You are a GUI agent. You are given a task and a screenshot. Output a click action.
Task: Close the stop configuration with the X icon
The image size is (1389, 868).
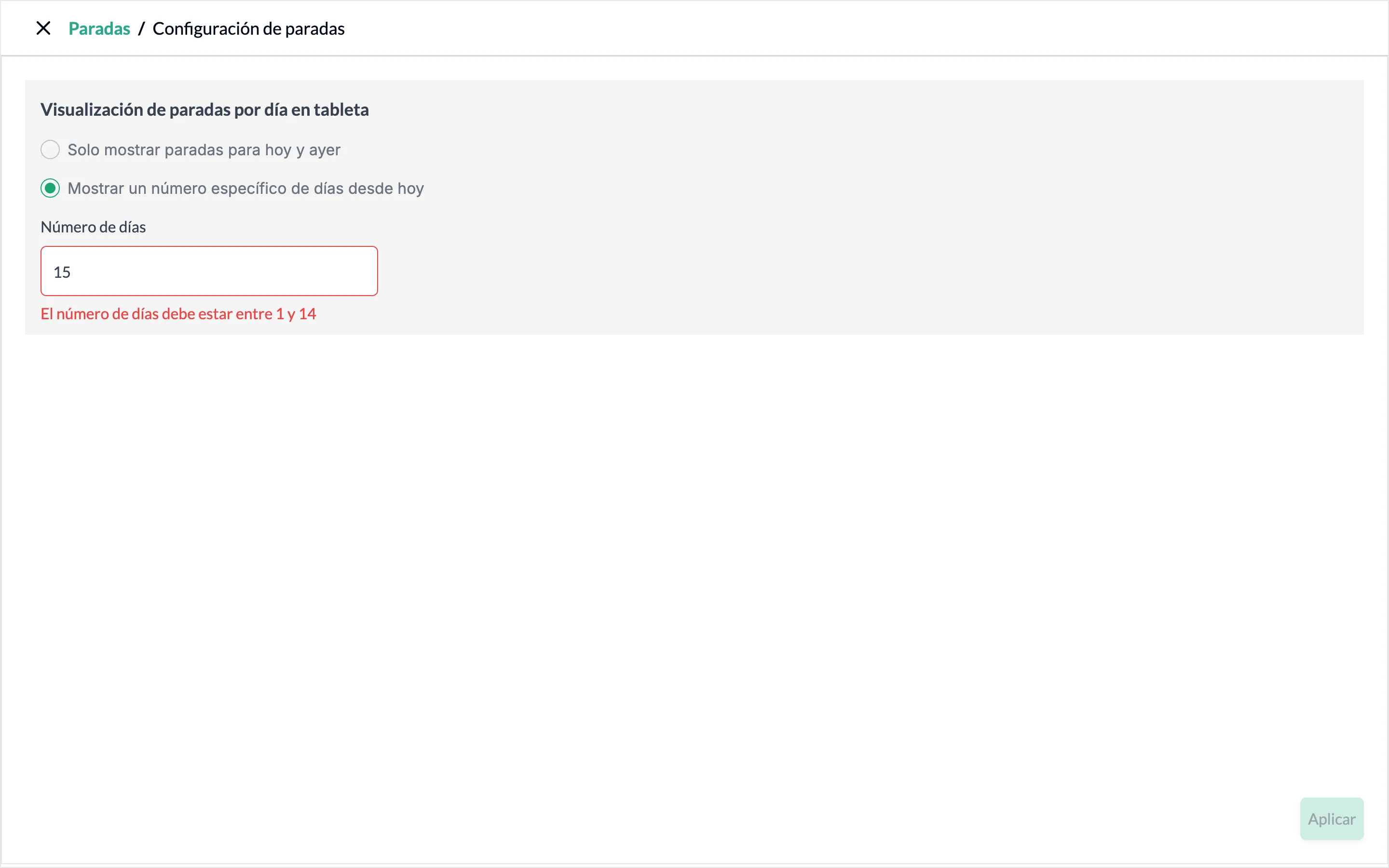(x=43, y=28)
